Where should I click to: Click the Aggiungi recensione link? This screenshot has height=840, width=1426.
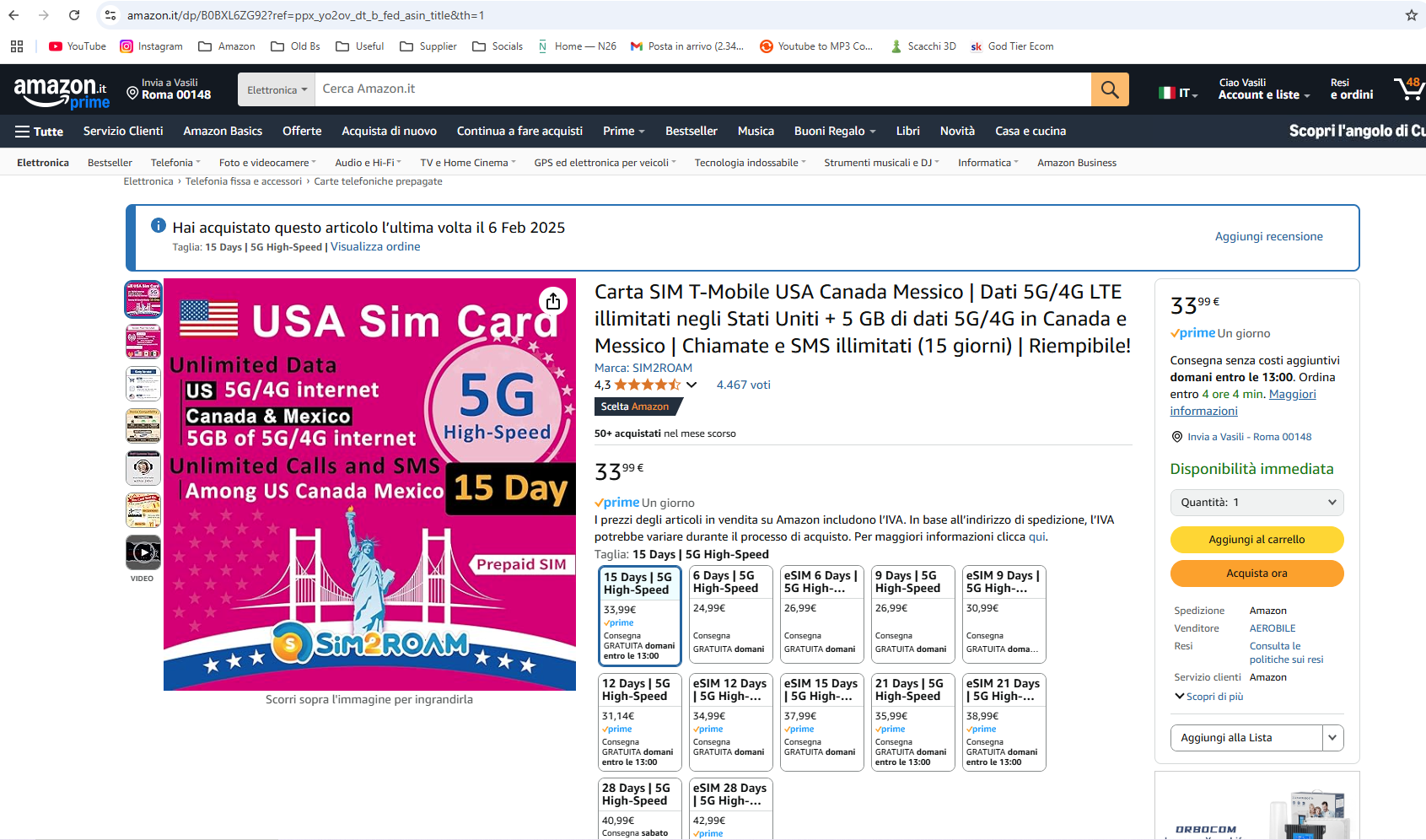tap(1268, 237)
